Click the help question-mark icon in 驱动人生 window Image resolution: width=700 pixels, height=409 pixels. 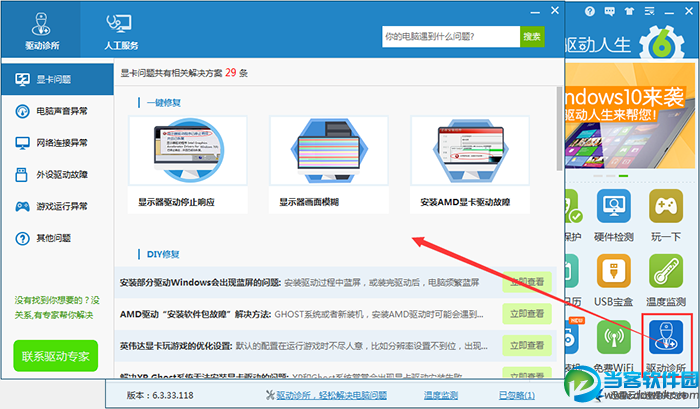click(590, 12)
